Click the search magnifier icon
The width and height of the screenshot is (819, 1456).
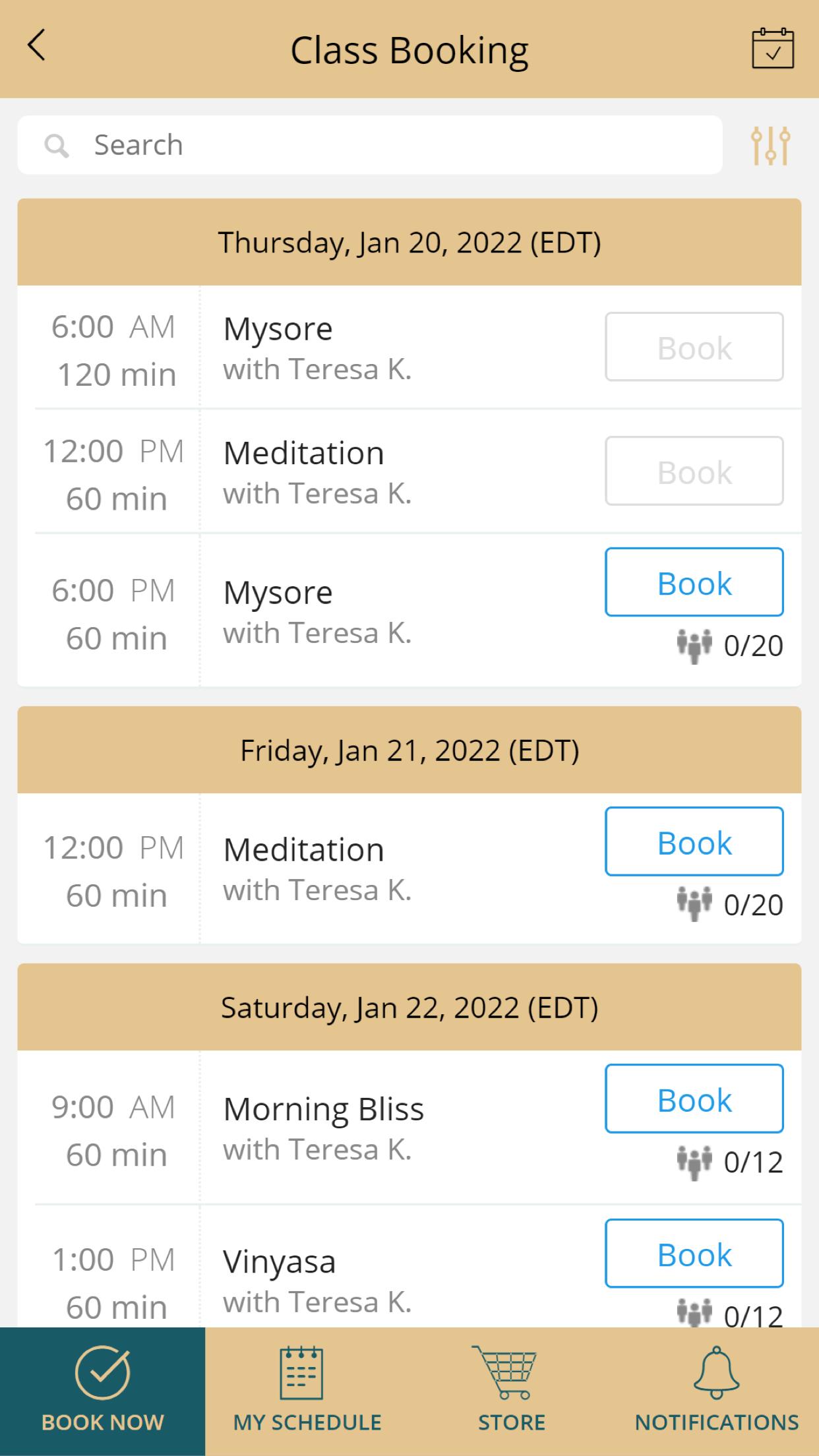click(x=57, y=146)
